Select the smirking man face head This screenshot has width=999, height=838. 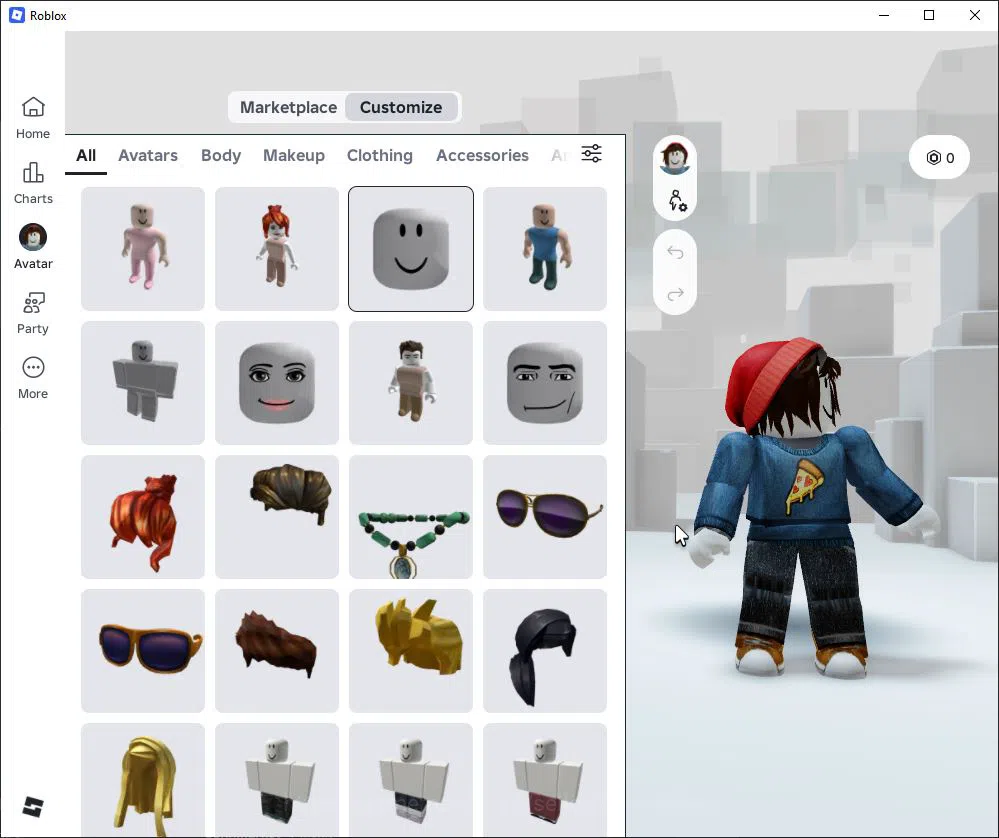(545, 383)
